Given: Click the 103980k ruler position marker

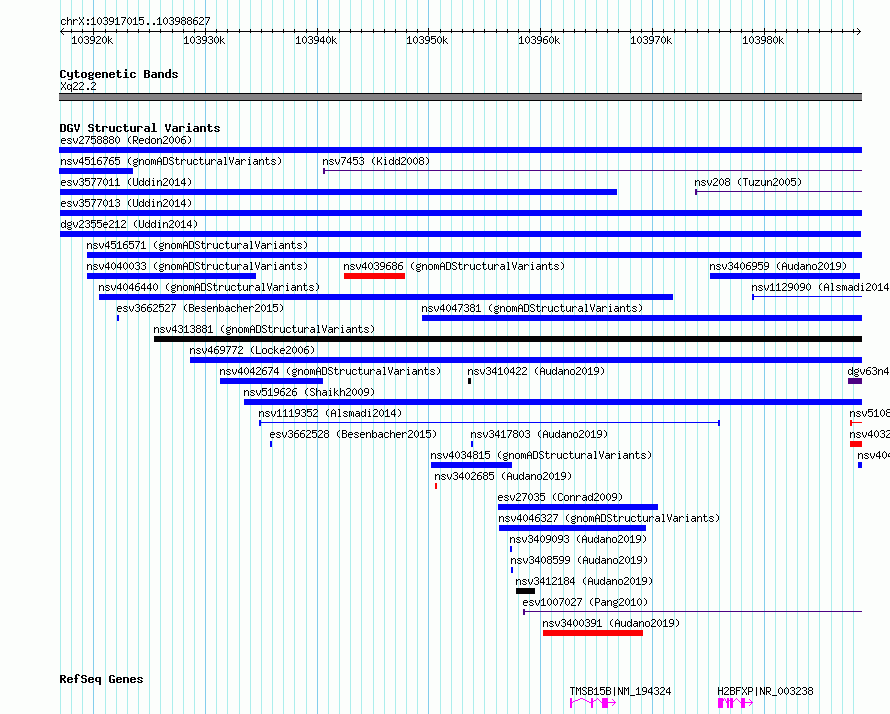Looking at the screenshot, I should (x=763, y=40).
